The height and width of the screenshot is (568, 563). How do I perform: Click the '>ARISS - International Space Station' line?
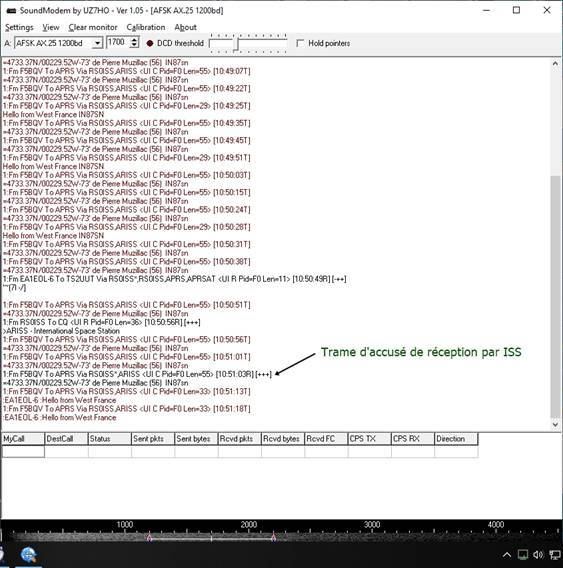click(61, 331)
